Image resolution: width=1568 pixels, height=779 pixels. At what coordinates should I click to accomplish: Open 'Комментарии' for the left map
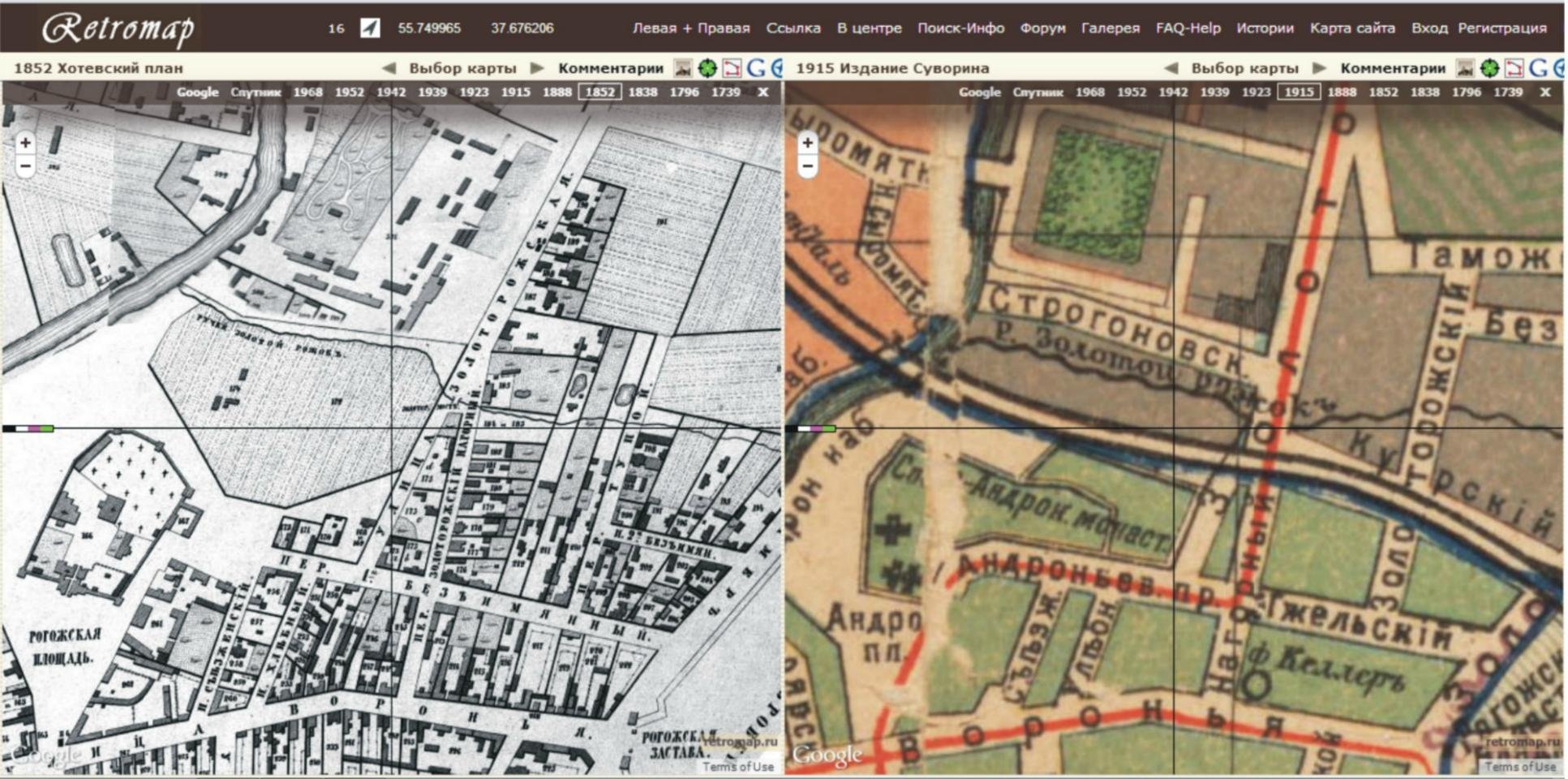[x=611, y=68]
